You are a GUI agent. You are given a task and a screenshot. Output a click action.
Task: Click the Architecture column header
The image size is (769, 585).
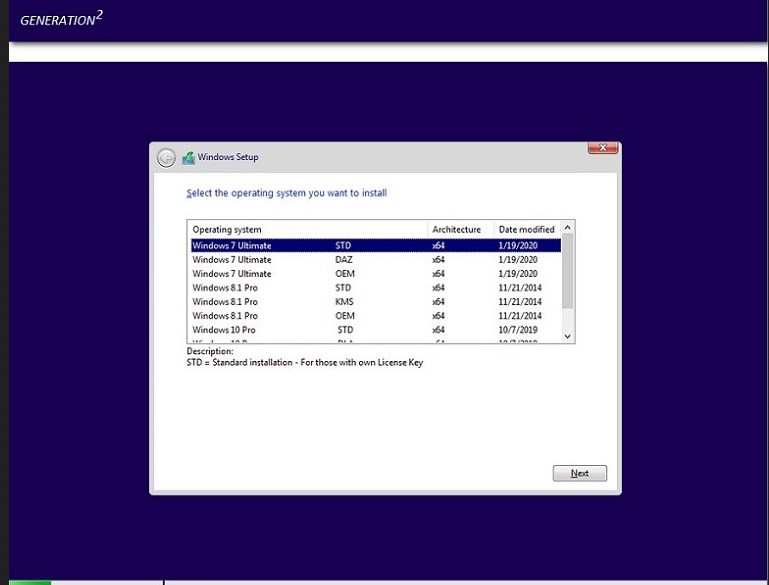461,229
